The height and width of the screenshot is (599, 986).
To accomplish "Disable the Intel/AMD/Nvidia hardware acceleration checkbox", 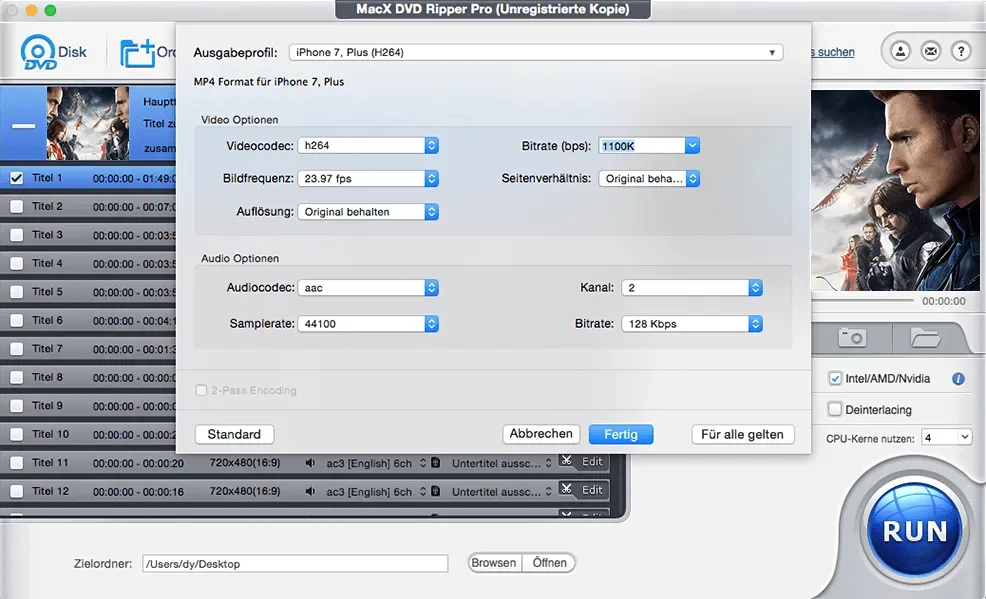I will coord(835,378).
